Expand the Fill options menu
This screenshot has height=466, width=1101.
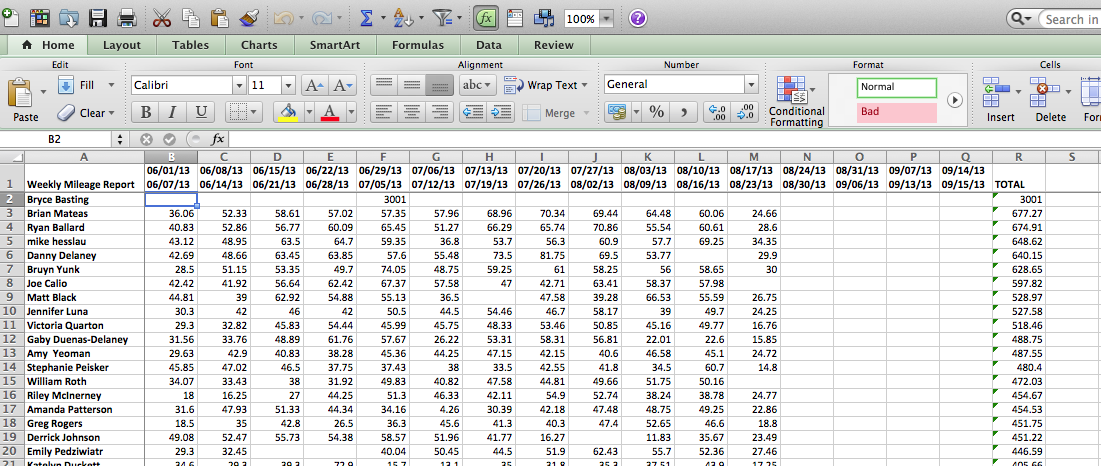111,85
